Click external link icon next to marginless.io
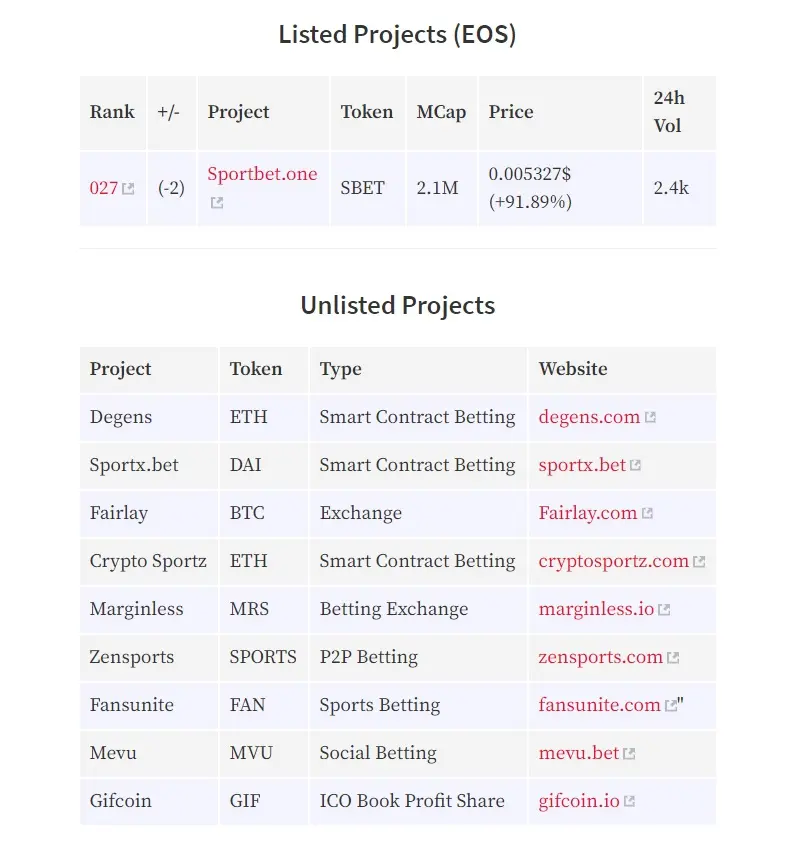The image size is (789, 842). (x=664, y=609)
